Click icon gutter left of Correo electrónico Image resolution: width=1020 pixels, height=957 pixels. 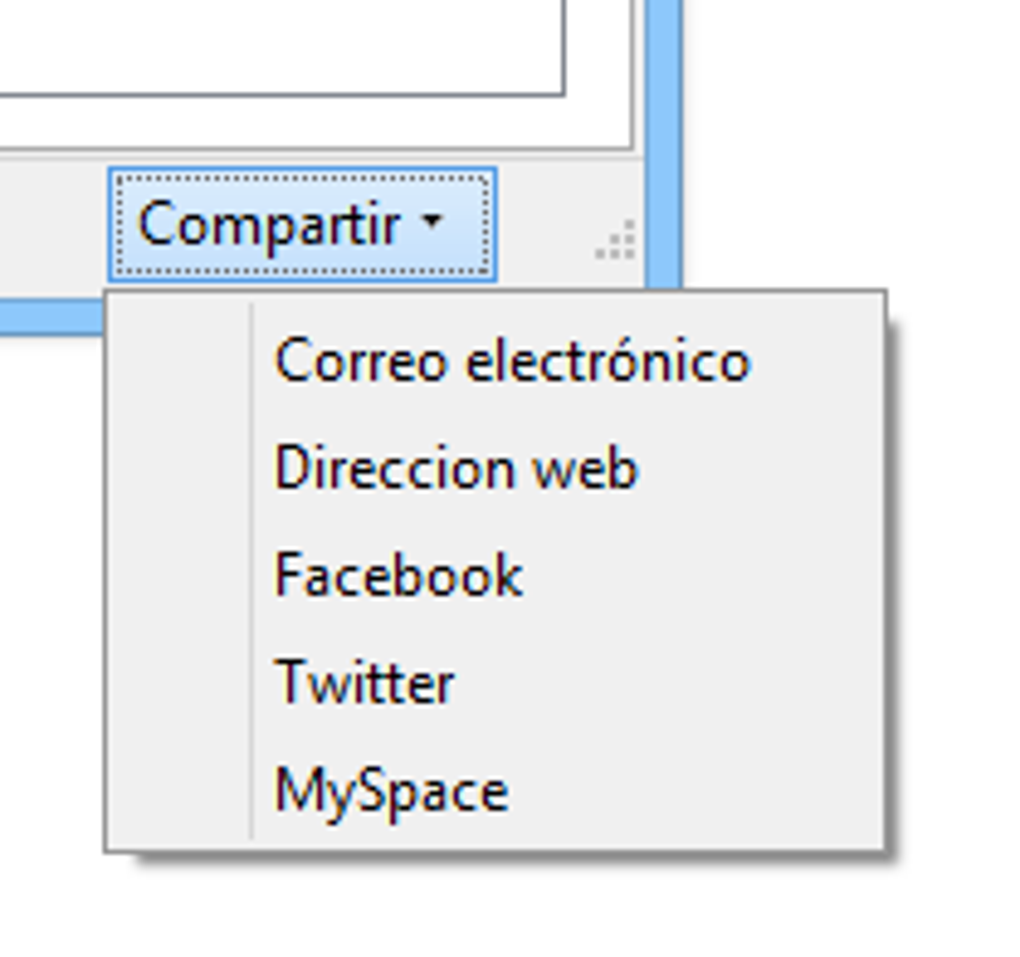180,361
